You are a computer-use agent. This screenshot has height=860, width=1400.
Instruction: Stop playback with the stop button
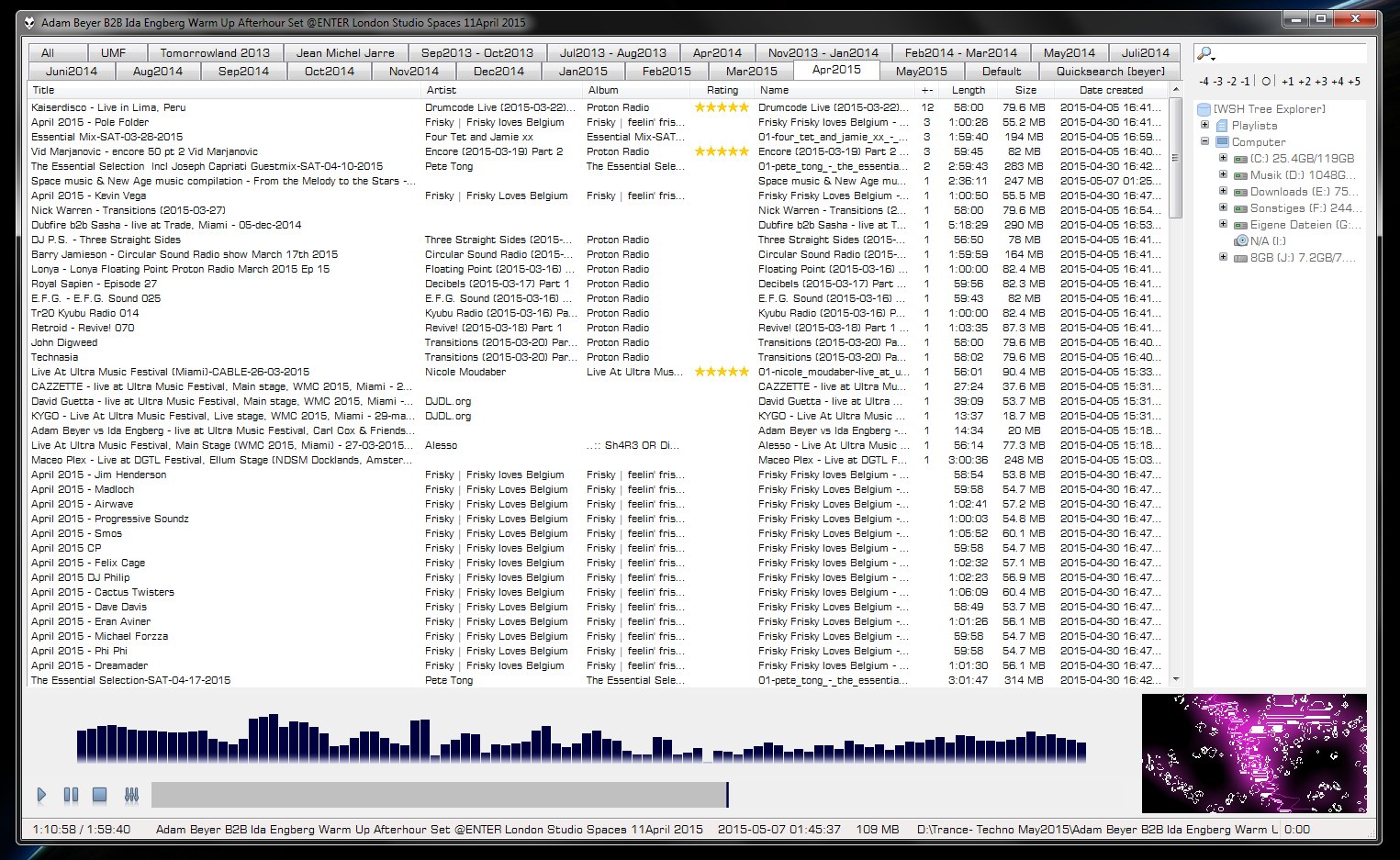100,795
